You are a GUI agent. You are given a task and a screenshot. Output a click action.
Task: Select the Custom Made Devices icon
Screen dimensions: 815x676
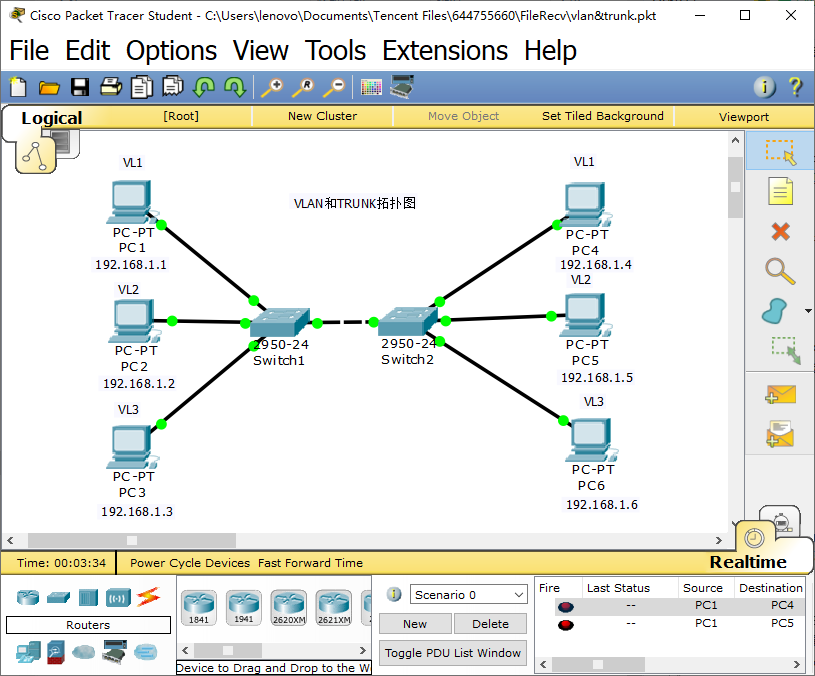pos(115,652)
